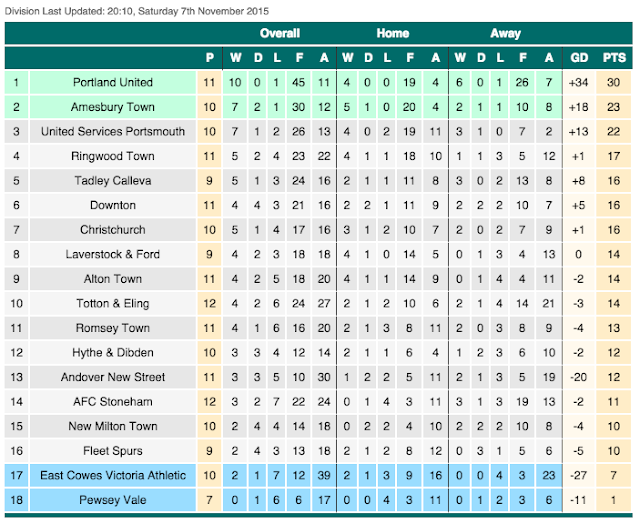
Task: Select the Laverstock & Ford row
Action: [318, 254]
